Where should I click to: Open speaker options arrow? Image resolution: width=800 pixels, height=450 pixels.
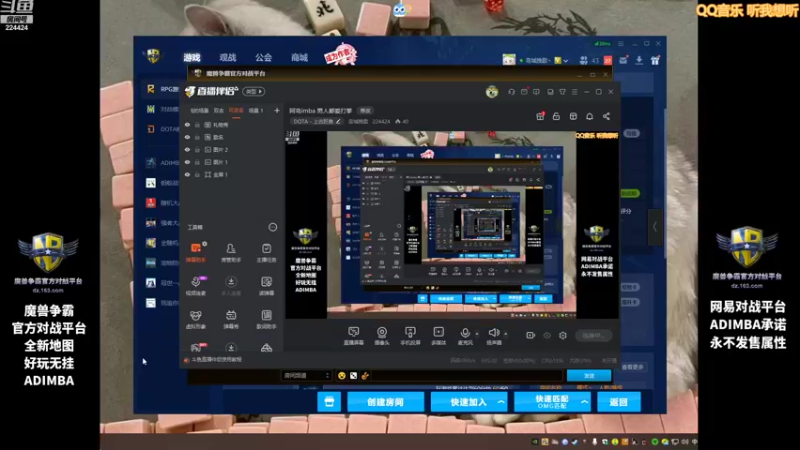tap(506, 333)
